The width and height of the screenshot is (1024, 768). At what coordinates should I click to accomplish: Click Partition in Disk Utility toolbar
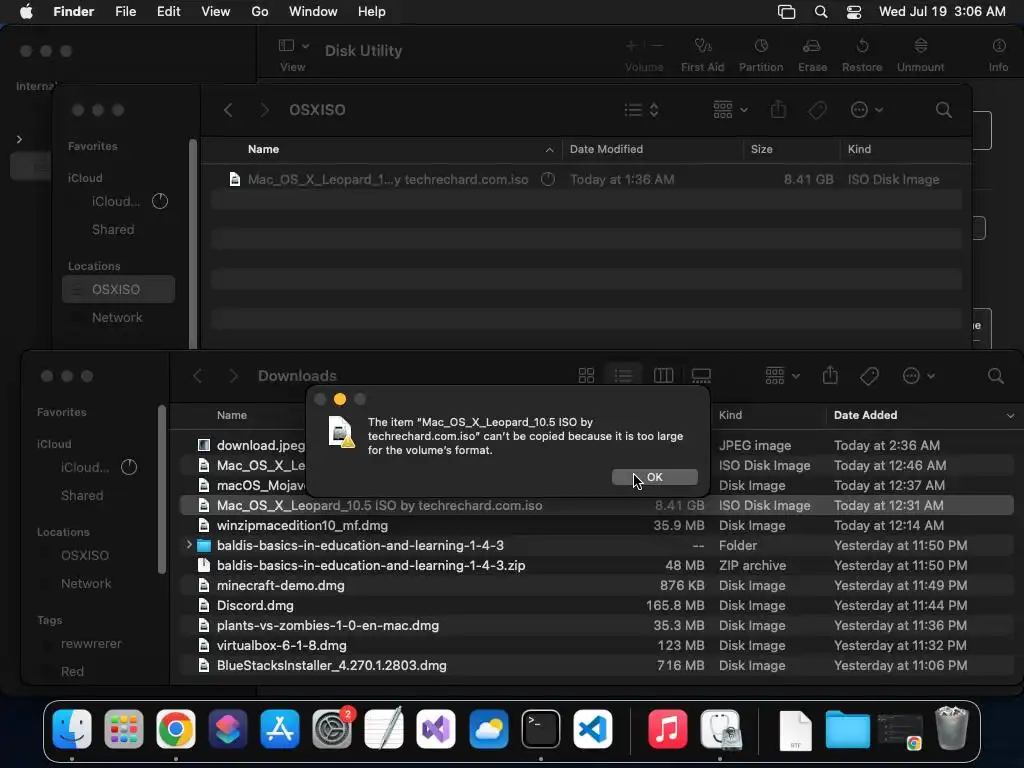pos(761,55)
